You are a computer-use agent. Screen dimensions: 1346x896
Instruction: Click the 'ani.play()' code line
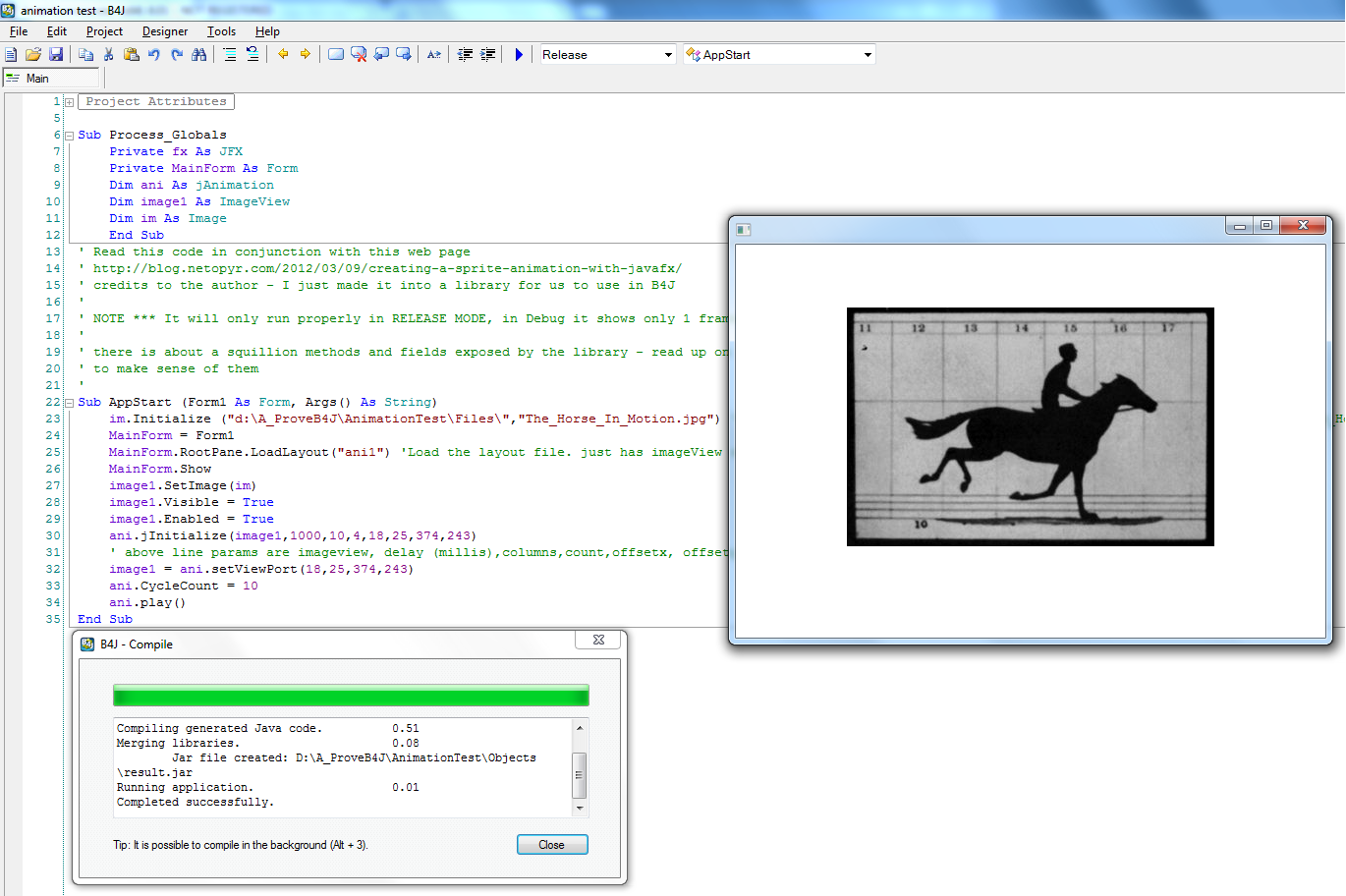tap(147, 603)
